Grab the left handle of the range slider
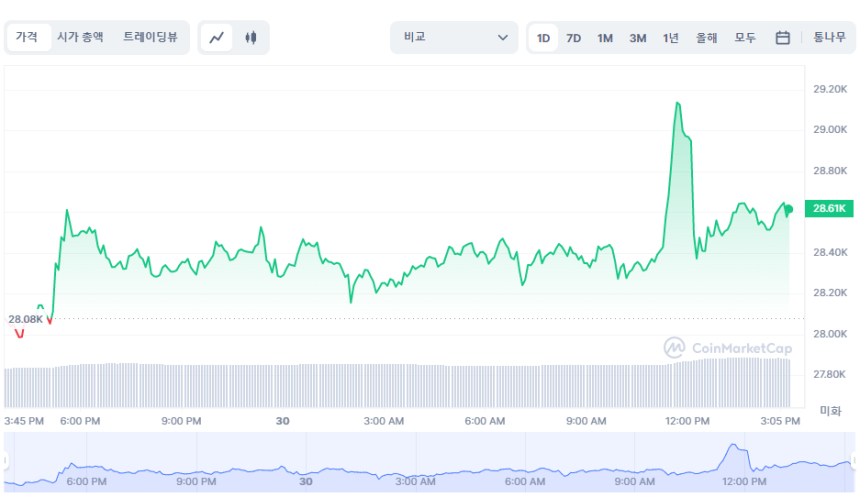Image resolution: width=860 pixels, height=497 pixels. (4, 461)
